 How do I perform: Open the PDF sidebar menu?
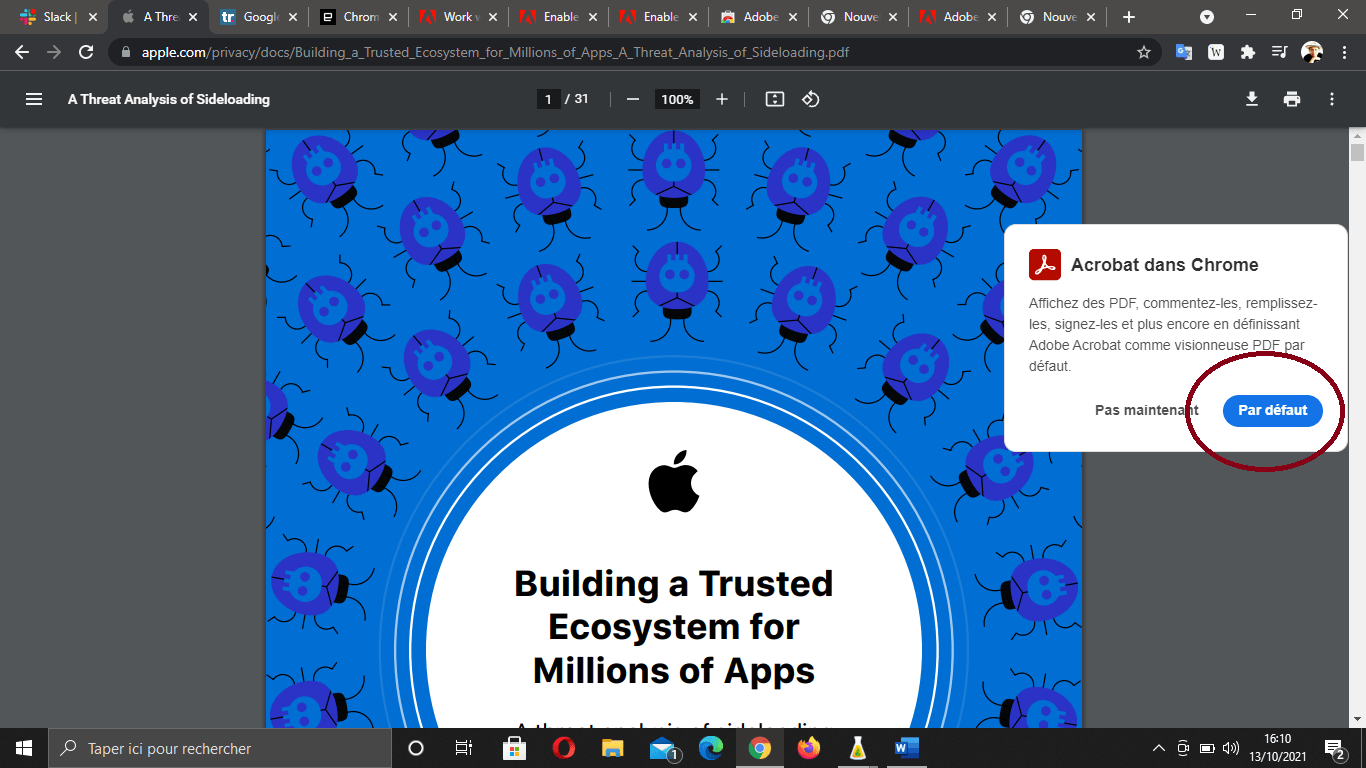(x=34, y=99)
